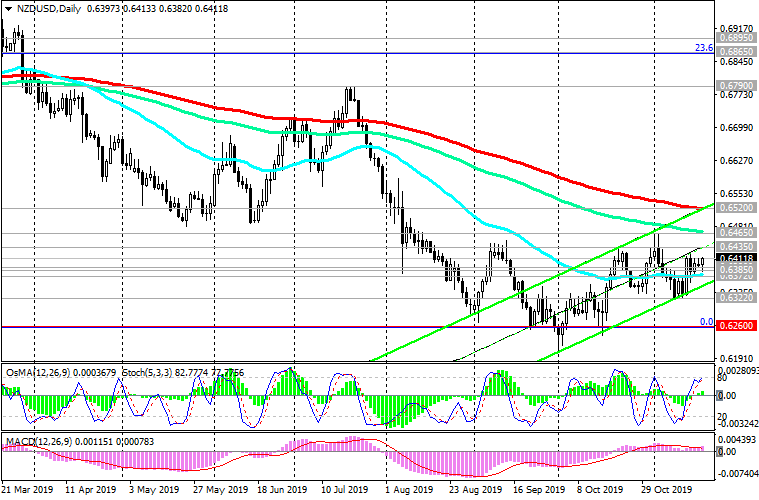
Task: Click the 0.0 Fibonacci level label
Action: coord(704,322)
